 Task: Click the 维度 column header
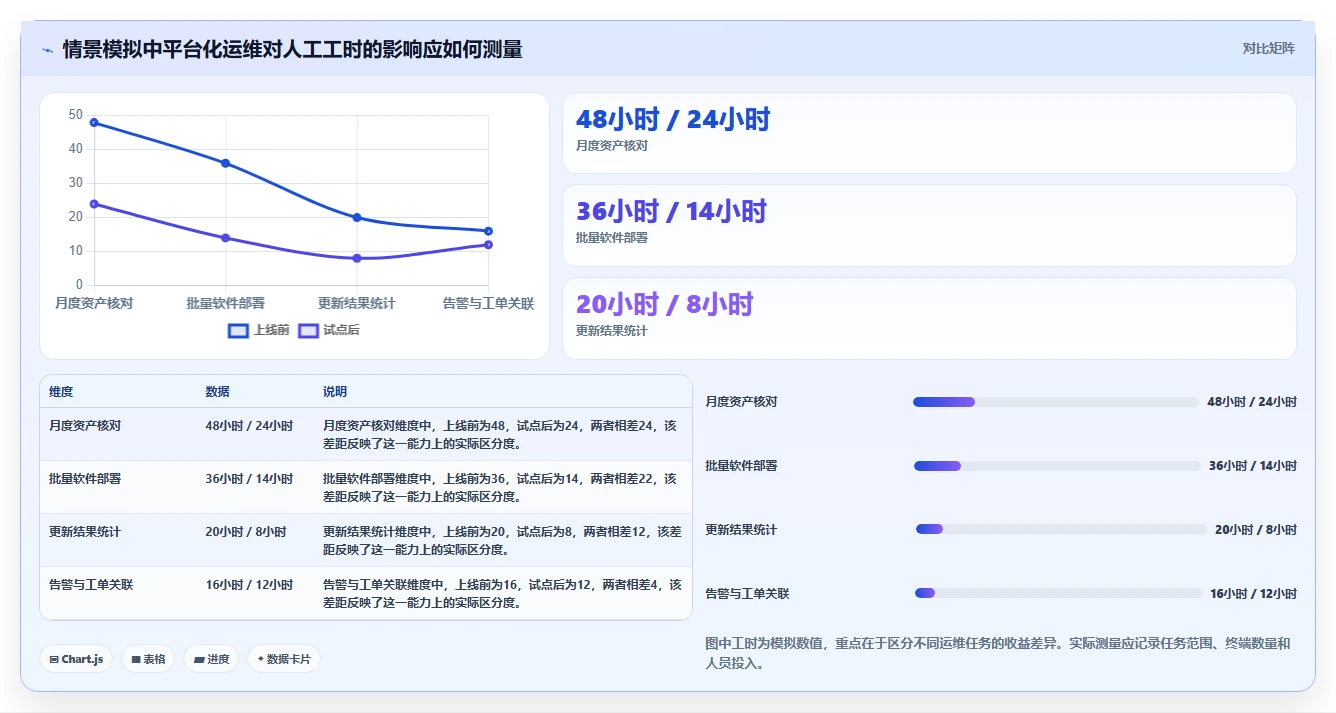click(61, 392)
